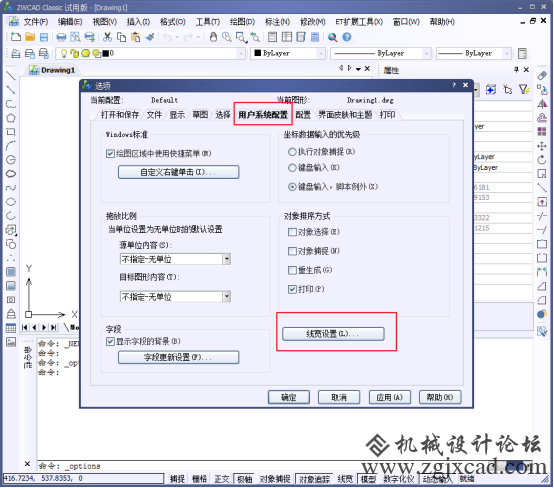Viewport: 554px width, 488px height.
Task: Toggle 显示字段的背景 checkbox
Action: tap(110, 341)
